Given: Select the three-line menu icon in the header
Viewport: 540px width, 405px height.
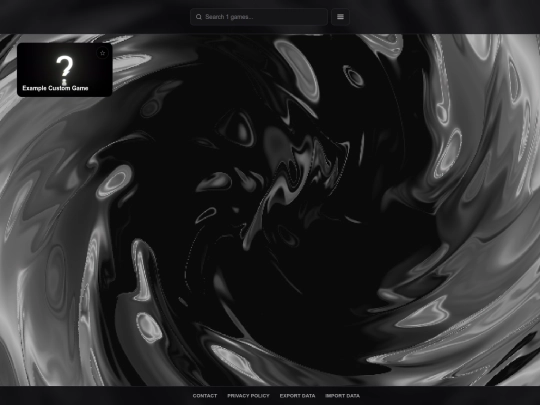Looking at the screenshot, I should [x=340, y=17].
